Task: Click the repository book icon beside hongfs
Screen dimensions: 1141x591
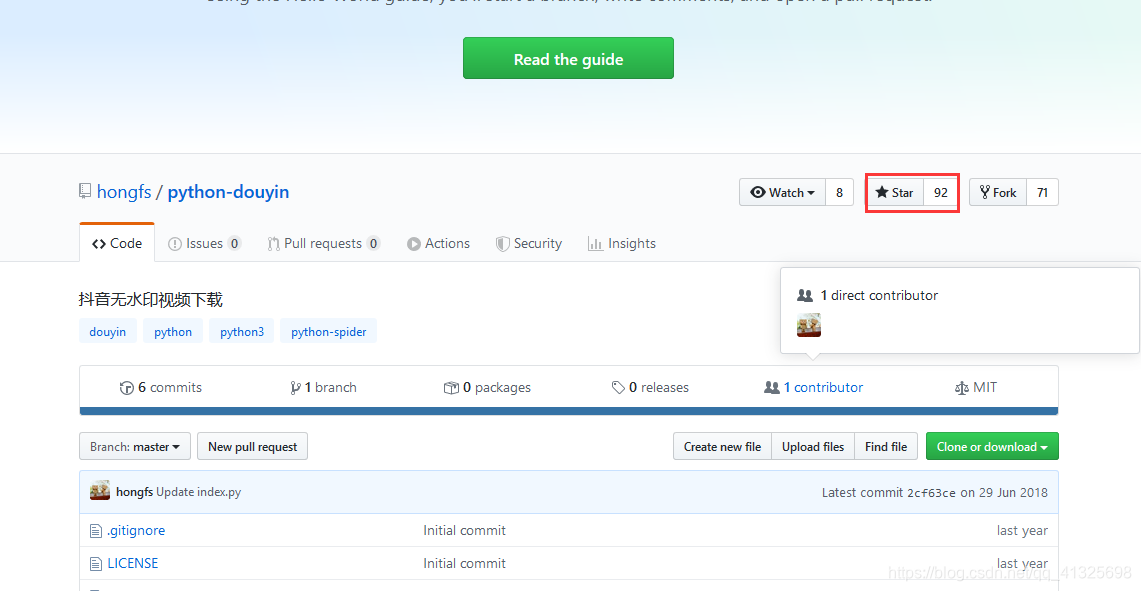Action: (85, 191)
